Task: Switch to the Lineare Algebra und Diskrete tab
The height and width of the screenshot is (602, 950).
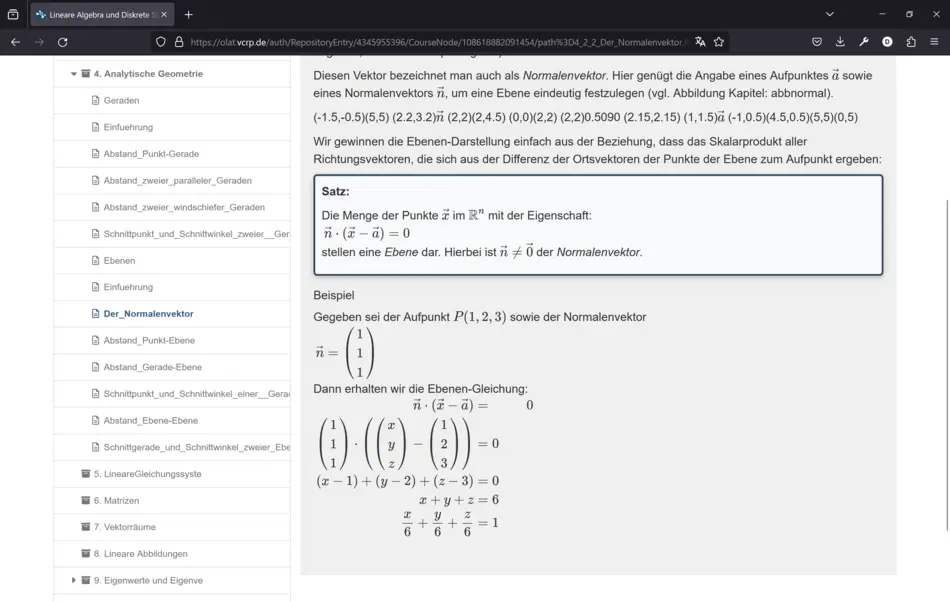Action: point(100,14)
